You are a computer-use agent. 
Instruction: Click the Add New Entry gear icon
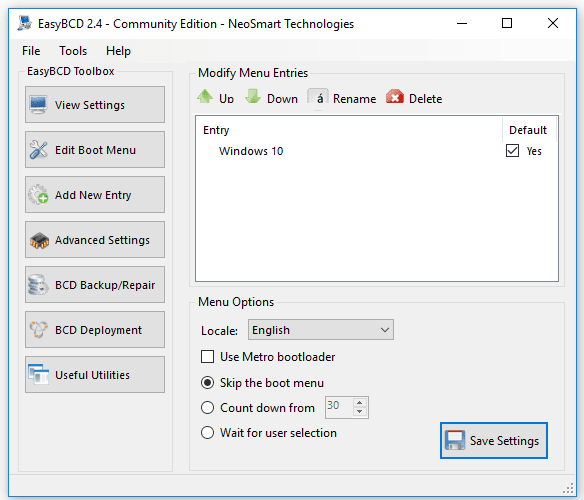coord(38,194)
